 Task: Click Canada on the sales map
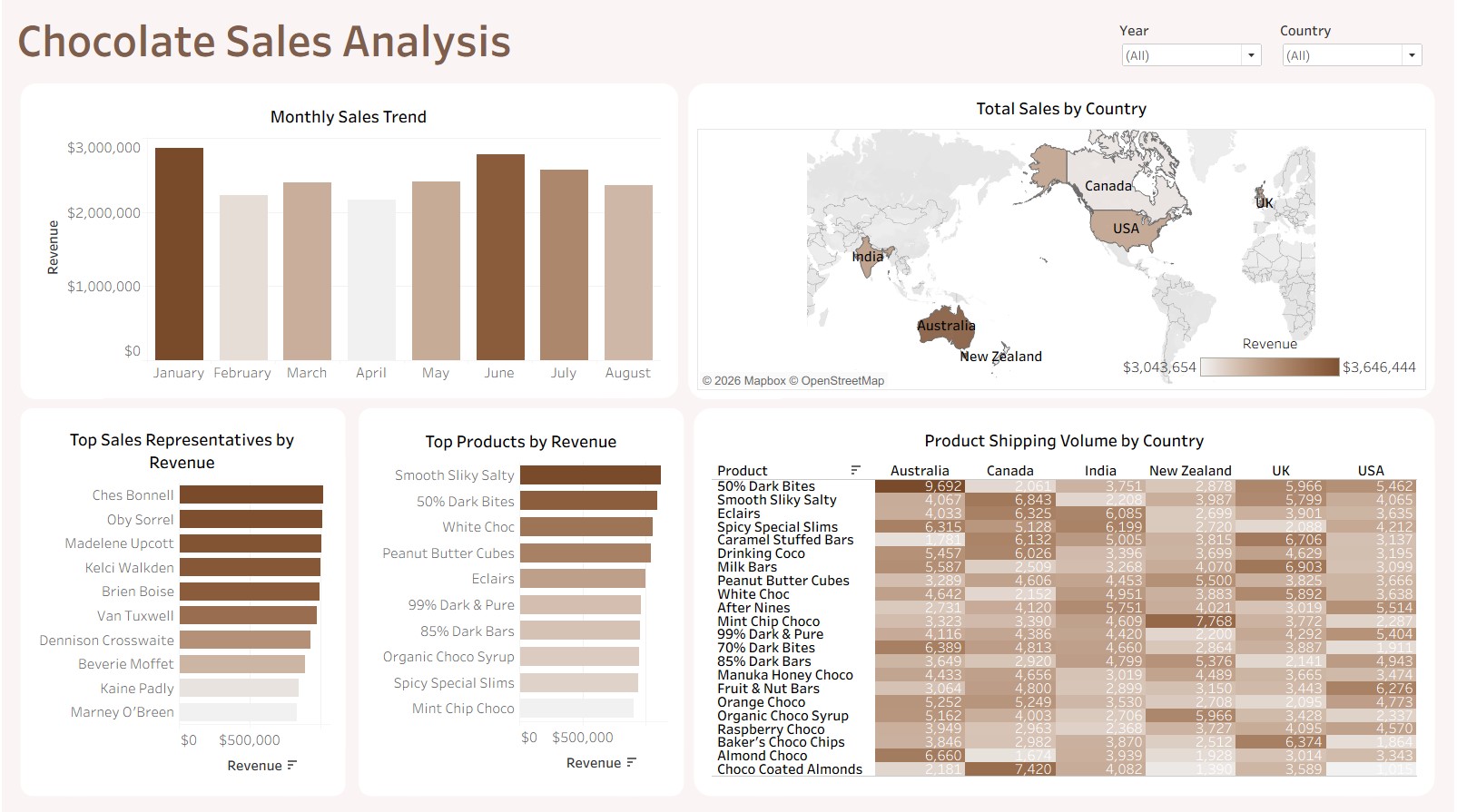click(x=1108, y=186)
